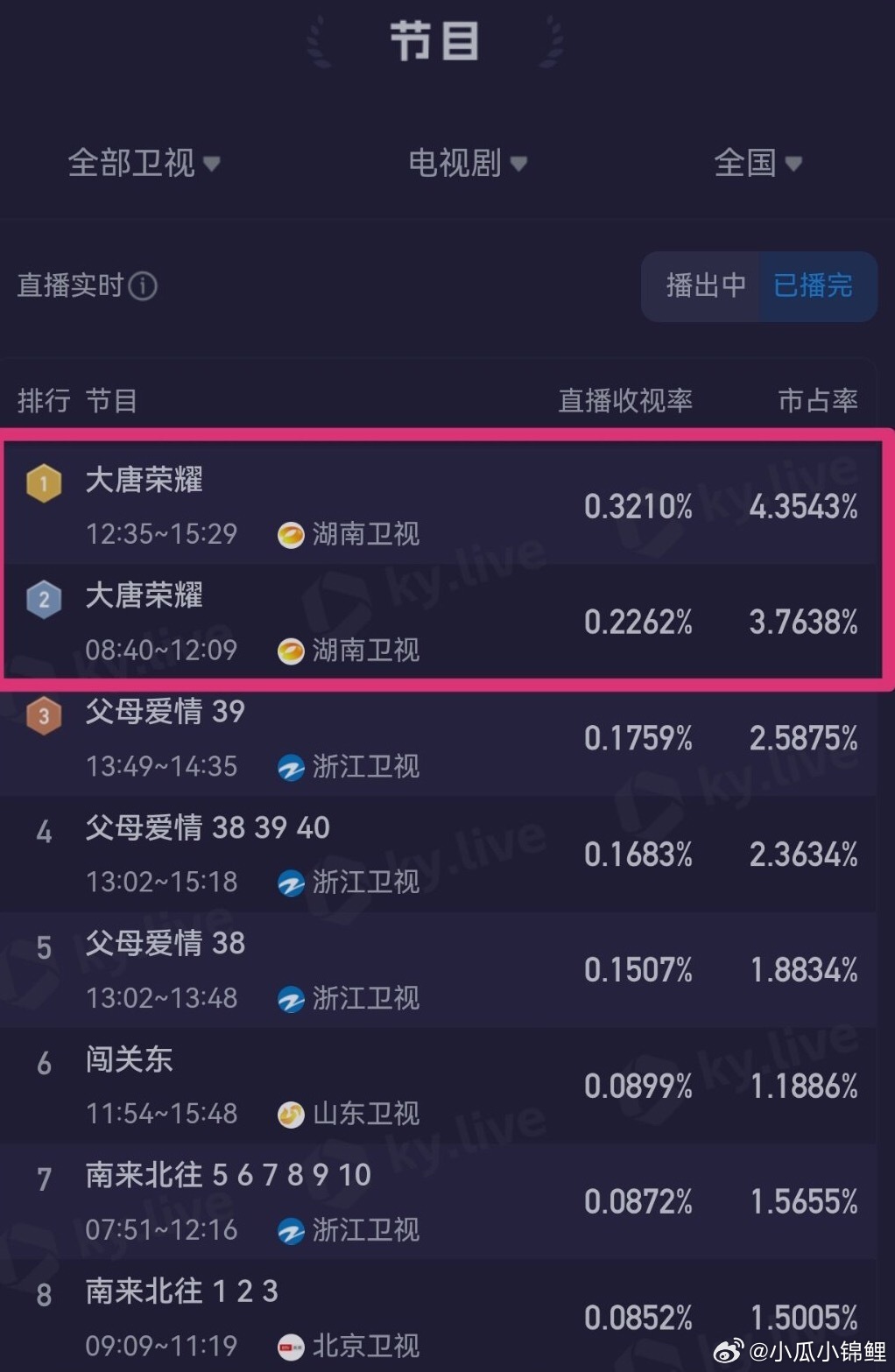The height and width of the screenshot is (1372, 895).
Task: Select the 已播完 tab
Action: (814, 286)
